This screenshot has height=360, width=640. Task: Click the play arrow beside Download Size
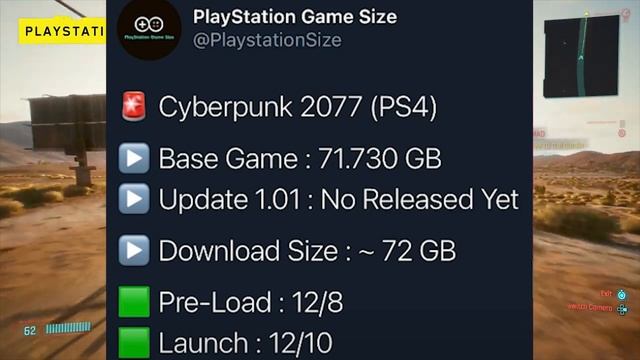click(x=134, y=250)
